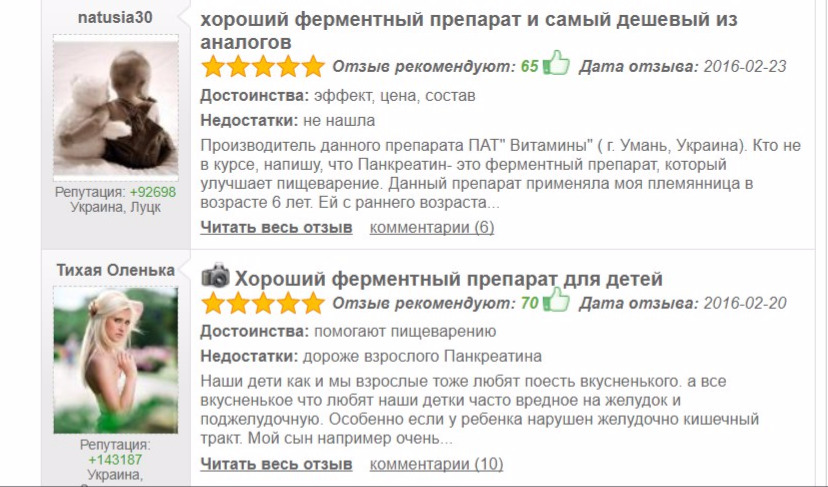Open the natusia30 username profile
The height and width of the screenshot is (487, 828).
pos(115,17)
